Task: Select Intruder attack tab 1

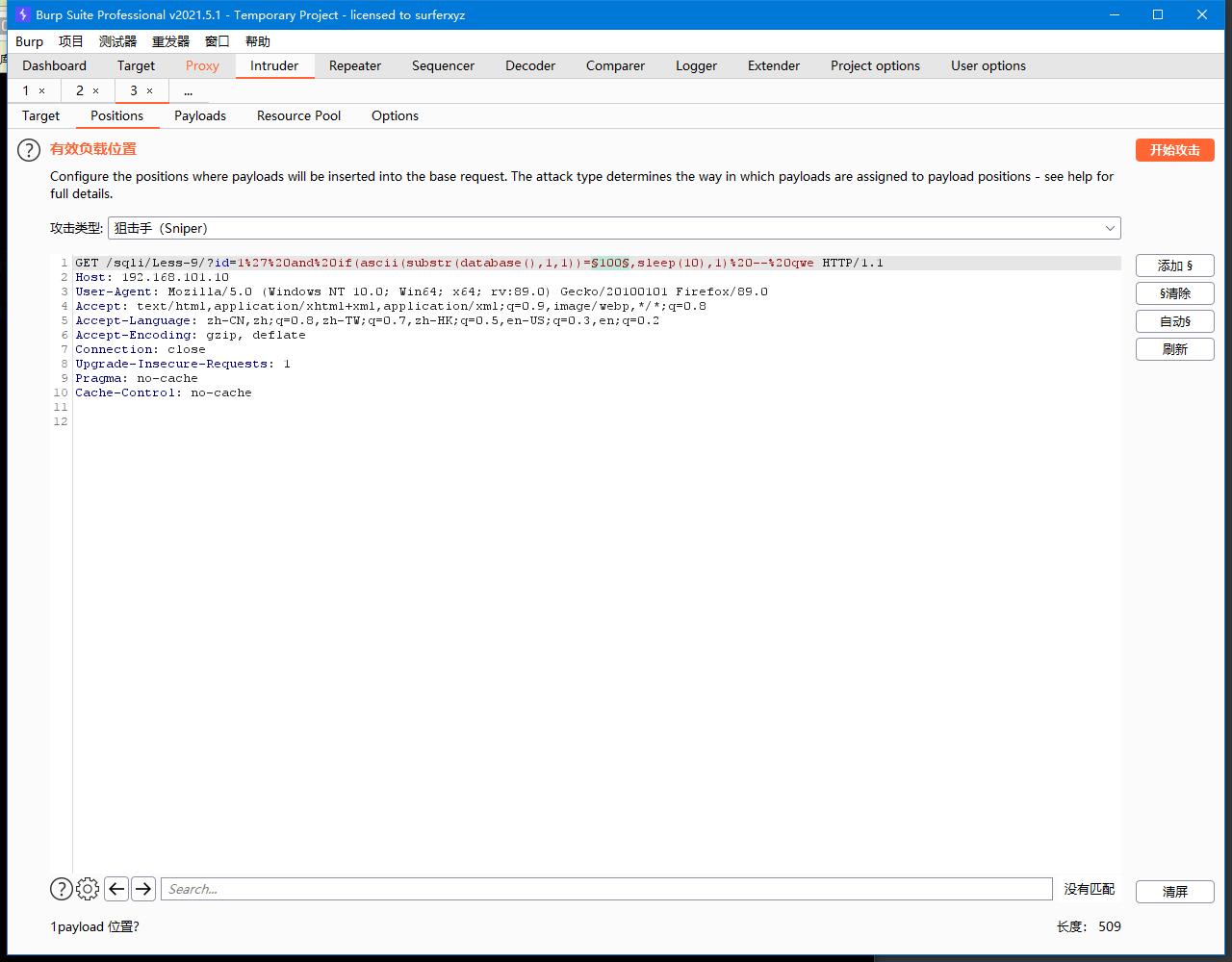Action: 26,90
